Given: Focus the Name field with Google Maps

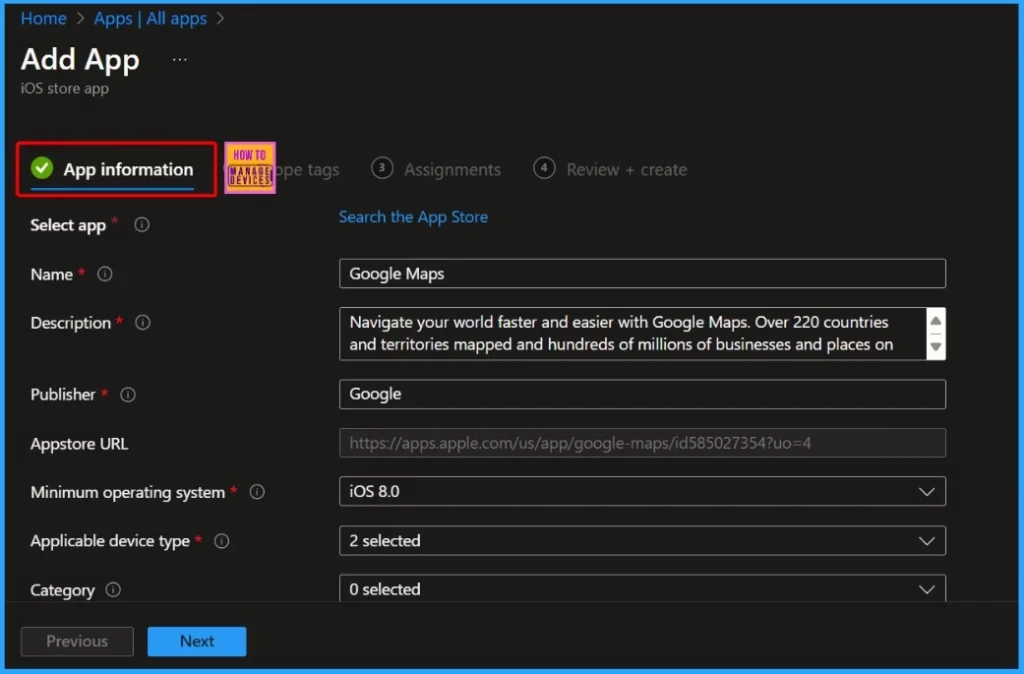Looking at the screenshot, I should pyautogui.click(x=642, y=274).
